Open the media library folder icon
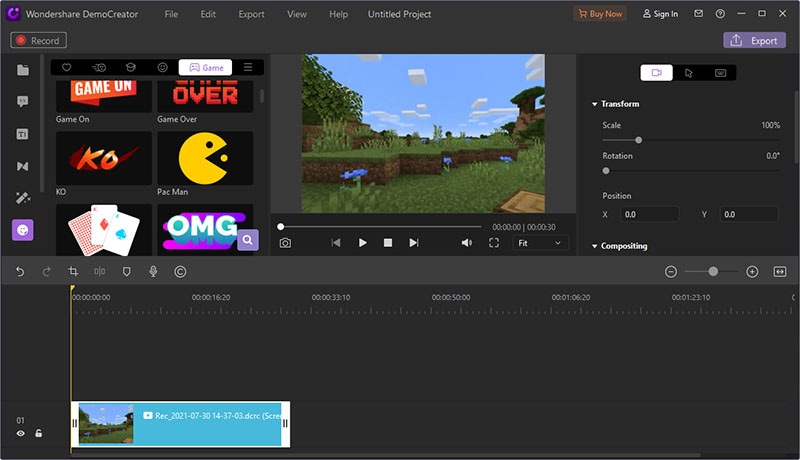800x460 pixels. 22,70
